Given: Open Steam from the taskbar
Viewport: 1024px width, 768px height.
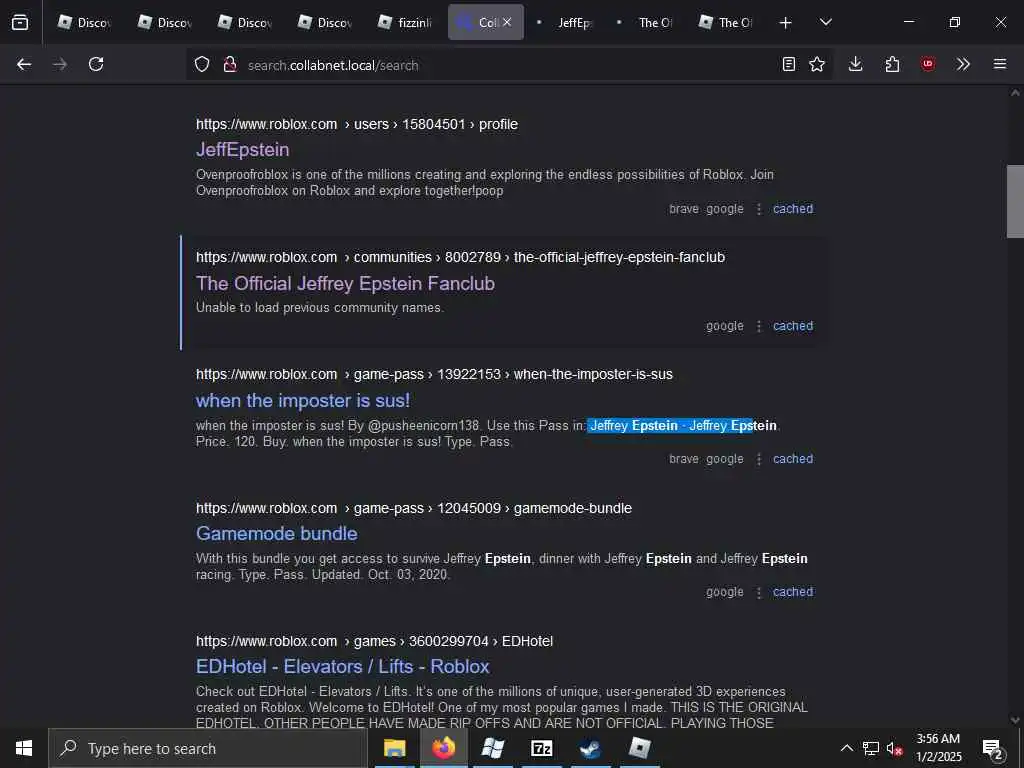Looking at the screenshot, I should pyautogui.click(x=590, y=748).
